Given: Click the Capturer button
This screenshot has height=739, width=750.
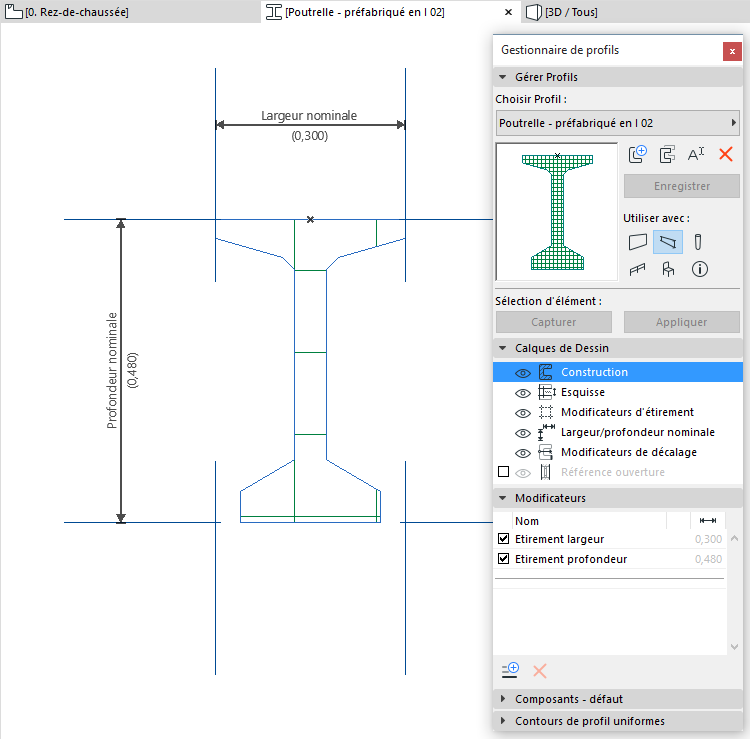Looking at the screenshot, I should (x=553, y=322).
